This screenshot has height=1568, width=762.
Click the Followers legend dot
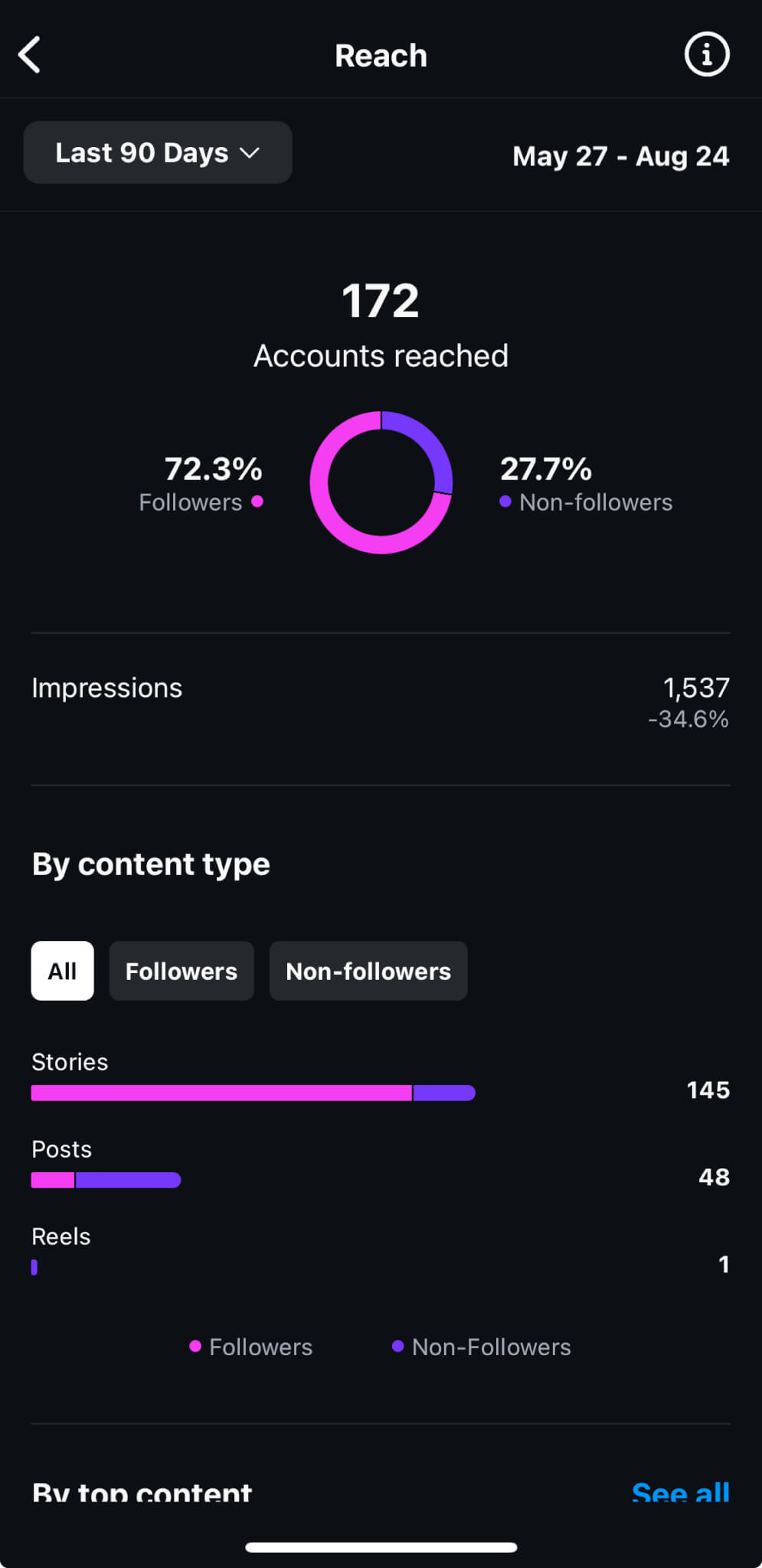pyautogui.click(x=258, y=502)
